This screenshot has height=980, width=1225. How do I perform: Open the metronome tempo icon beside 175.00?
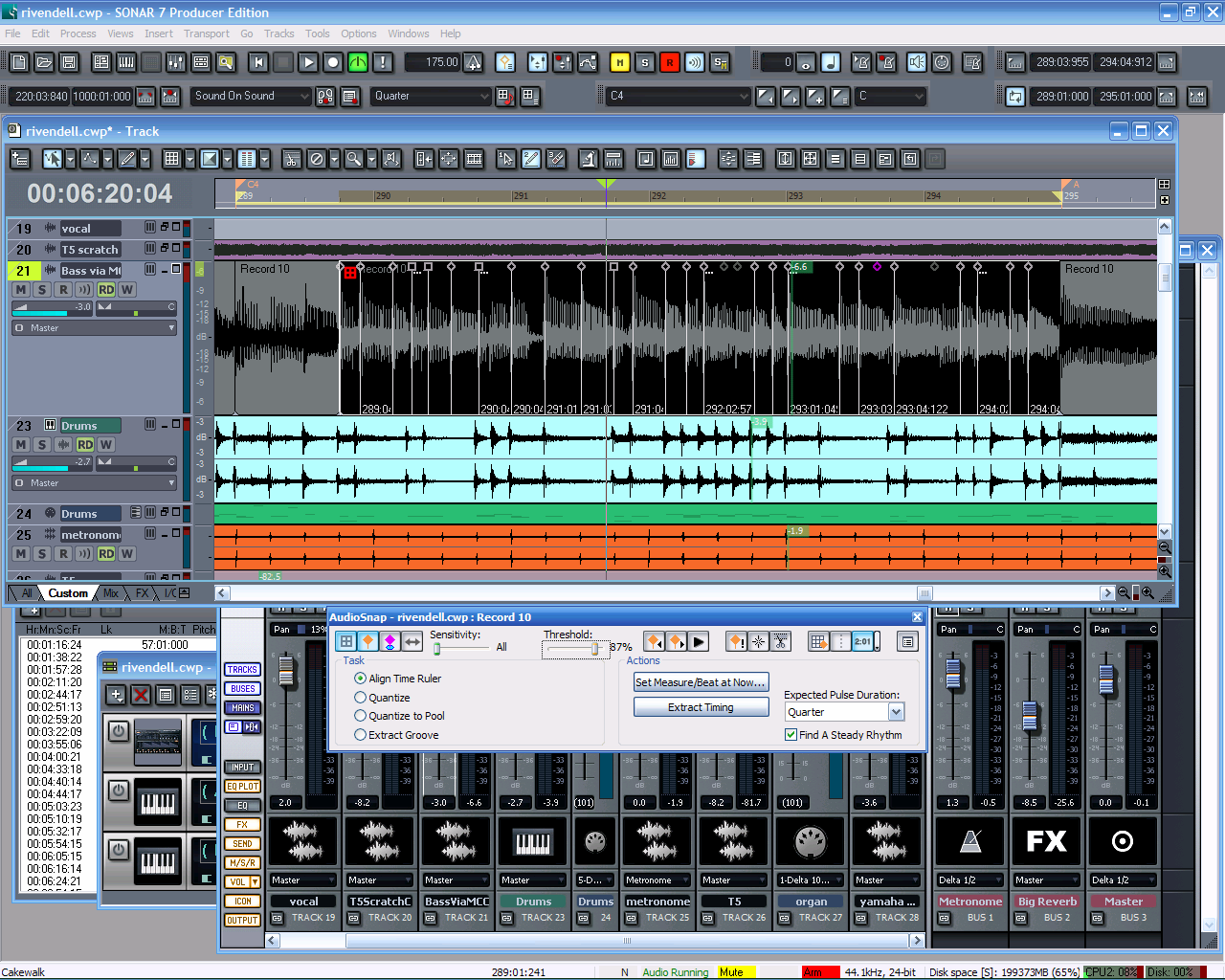(x=474, y=62)
